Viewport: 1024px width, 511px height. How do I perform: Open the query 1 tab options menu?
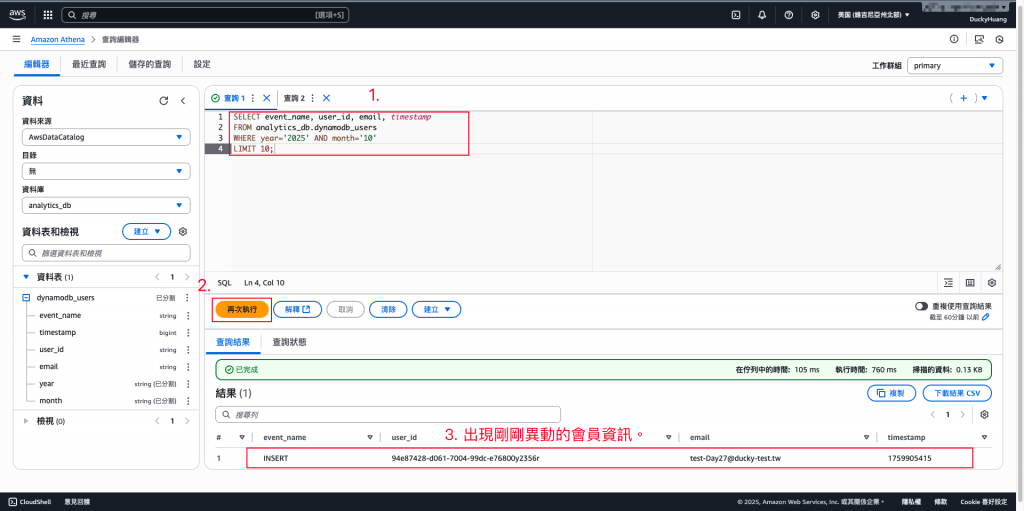point(253,98)
